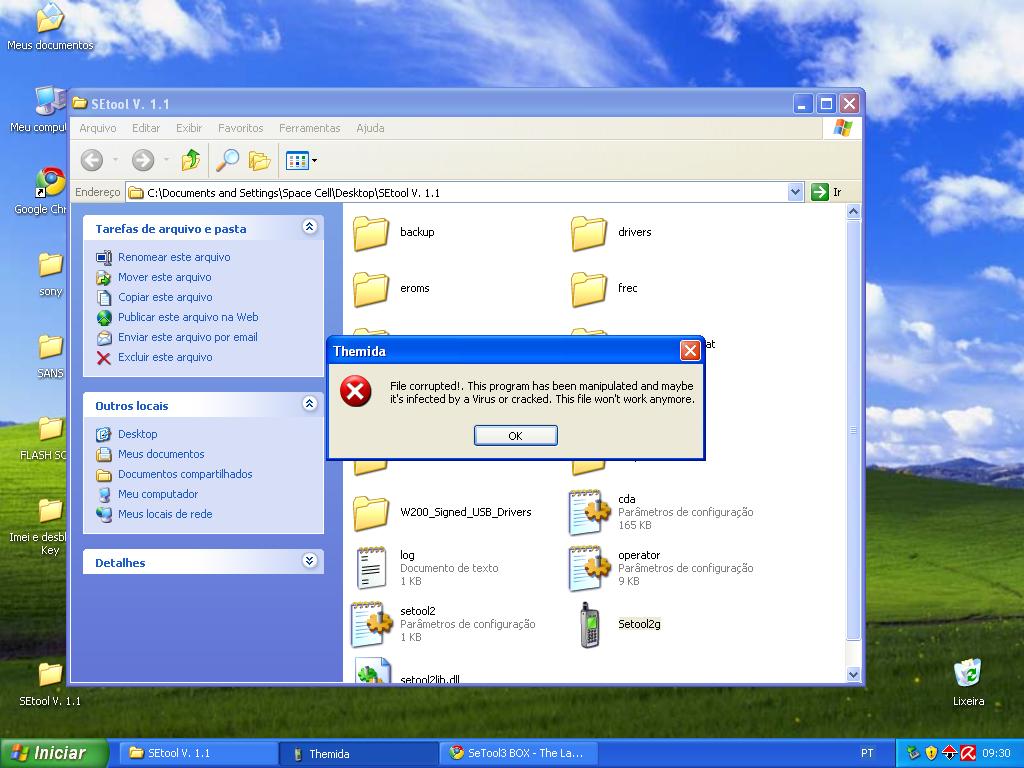Open the Lixeira recycle bin
The image size is (1024, 768).
(x=968, y=682)
